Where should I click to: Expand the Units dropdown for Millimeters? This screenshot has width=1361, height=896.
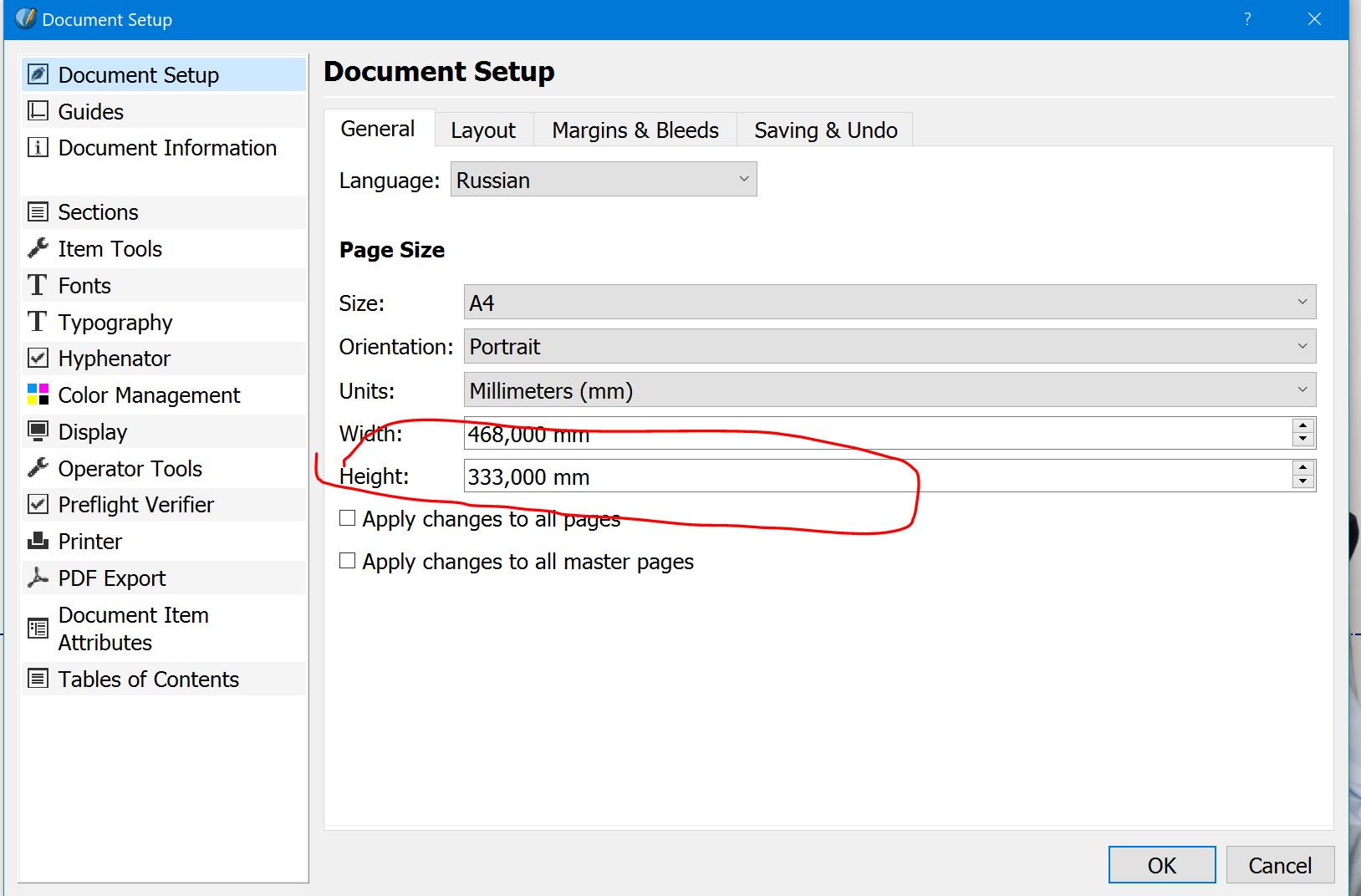(x=889, y=390)
